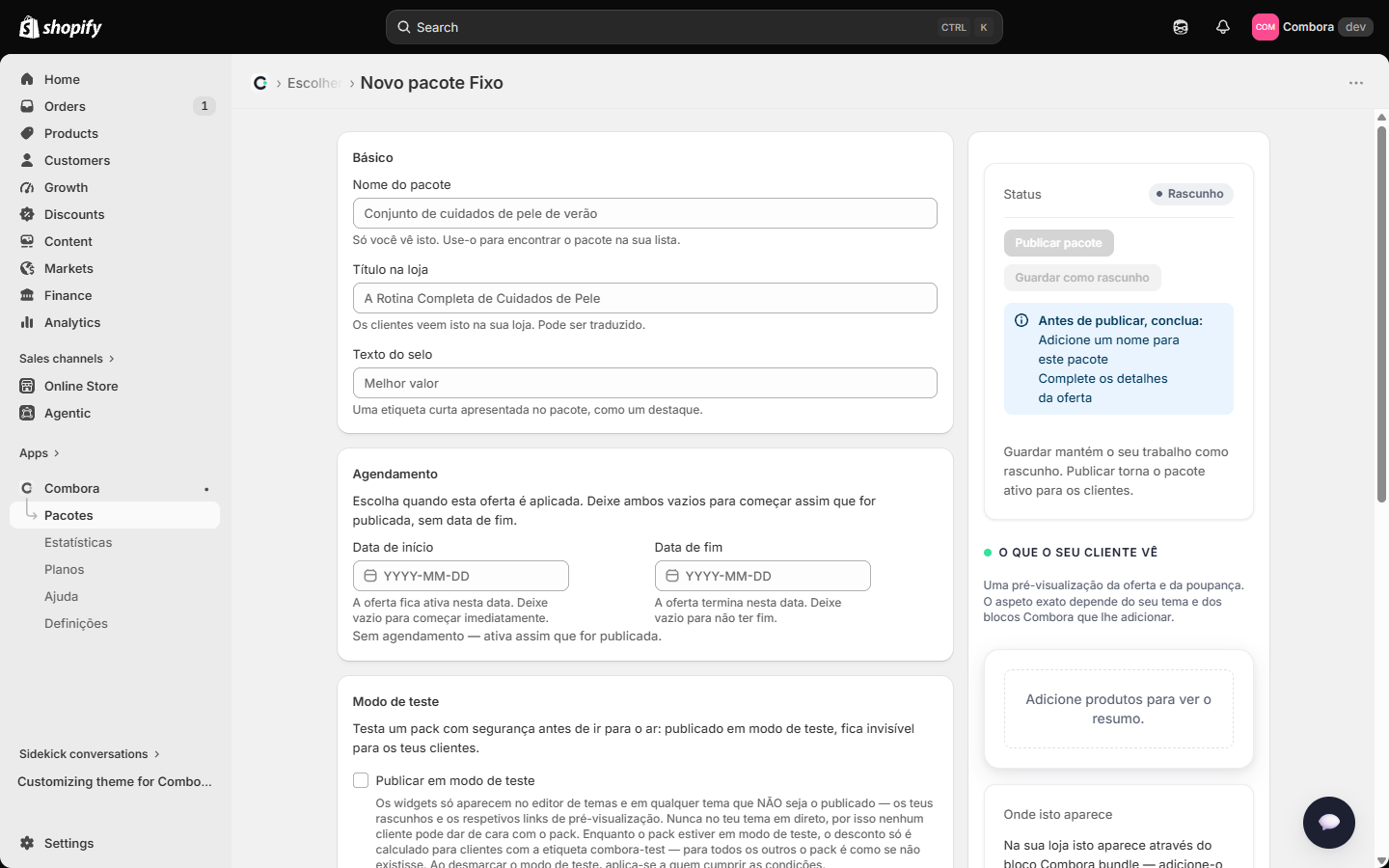
Task: Click the Combora app logo in breadcrumb
Action: 260,83
